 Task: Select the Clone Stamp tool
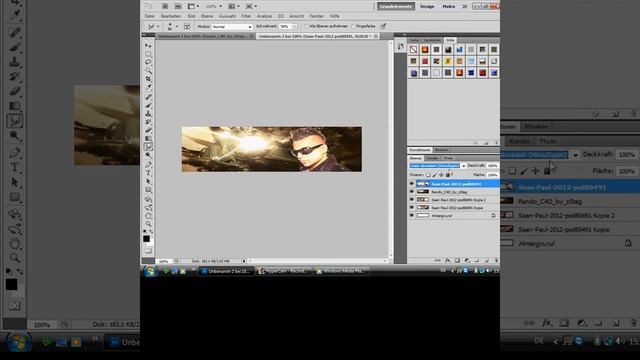[x=148, y=113]
